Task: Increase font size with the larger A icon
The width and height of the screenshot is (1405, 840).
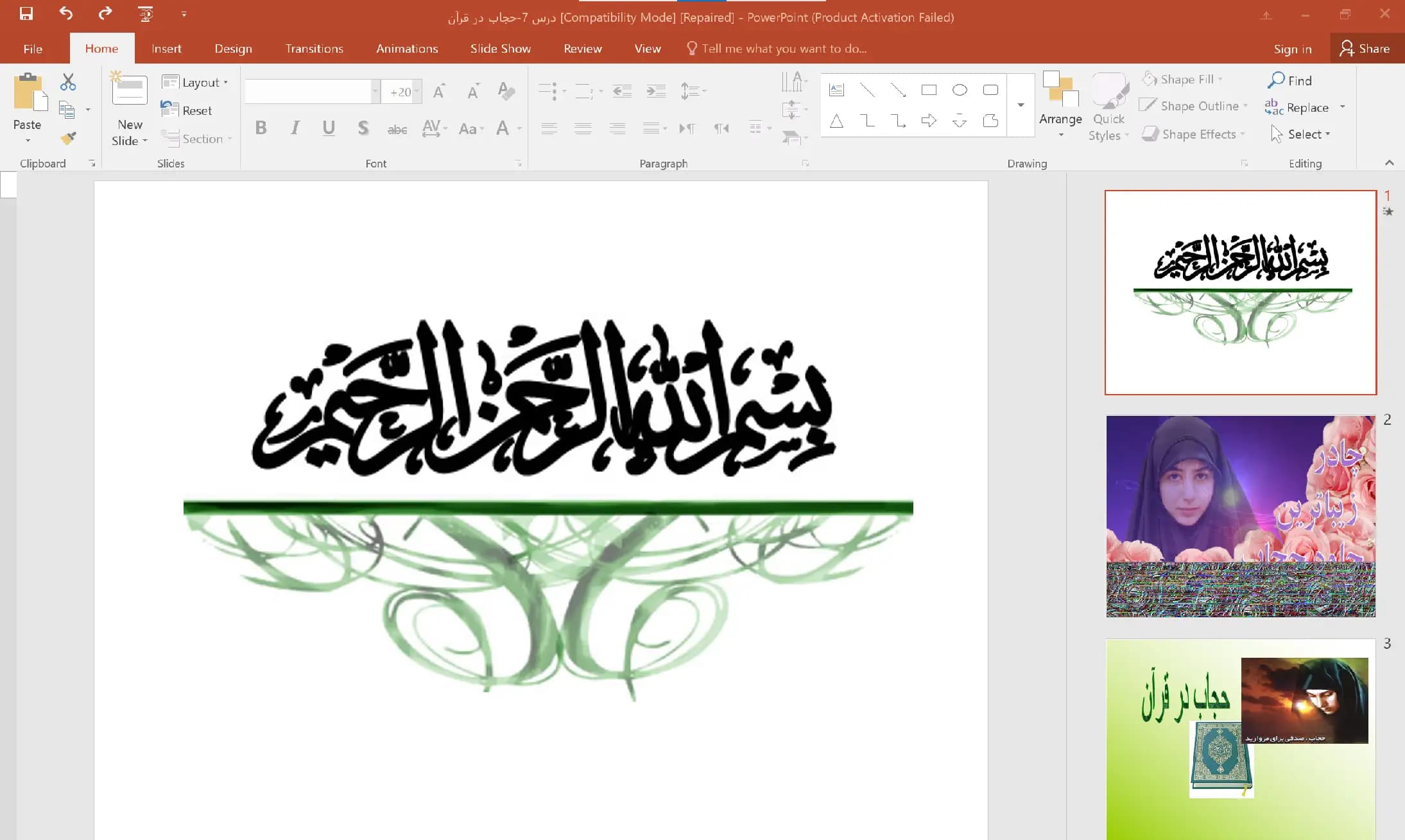Action: [x=439, y=92]
